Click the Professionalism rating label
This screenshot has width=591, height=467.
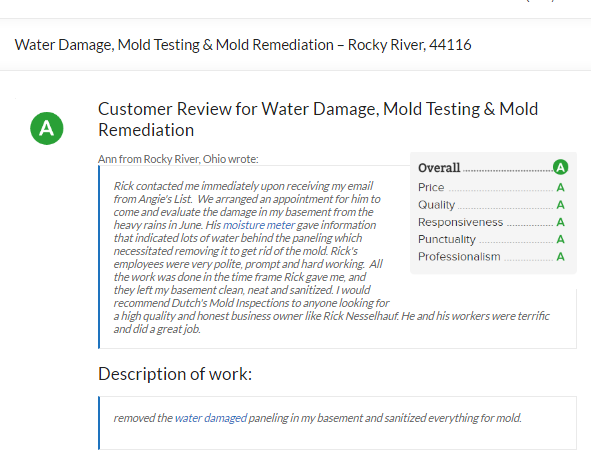tap(459, 257)
